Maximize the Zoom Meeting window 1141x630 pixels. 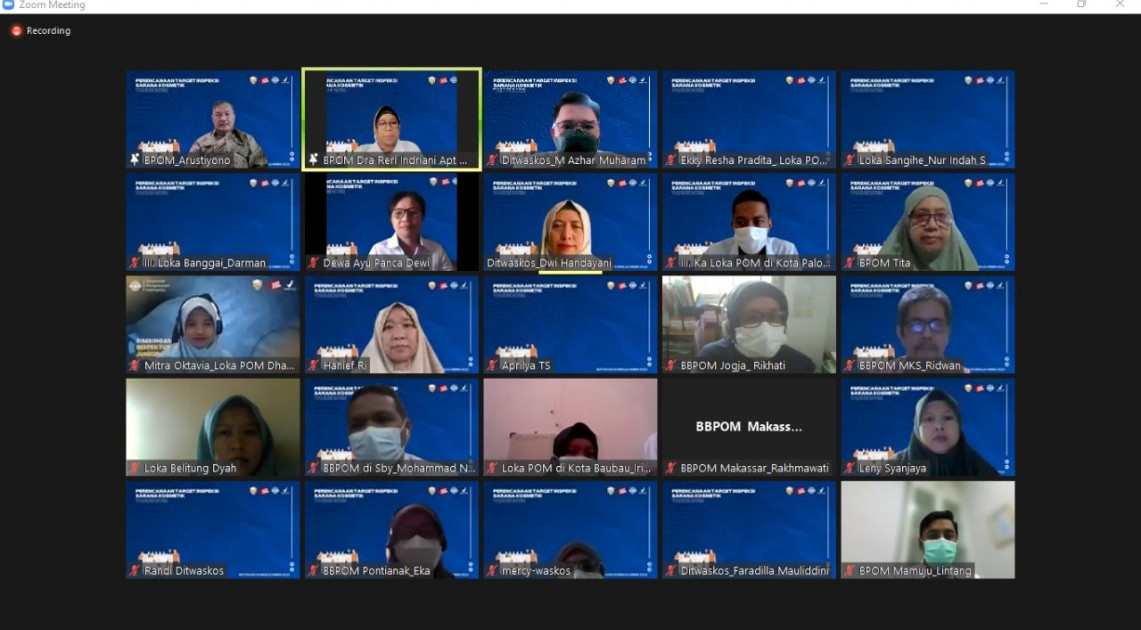pyautogui.click(x=1081, y=5)
